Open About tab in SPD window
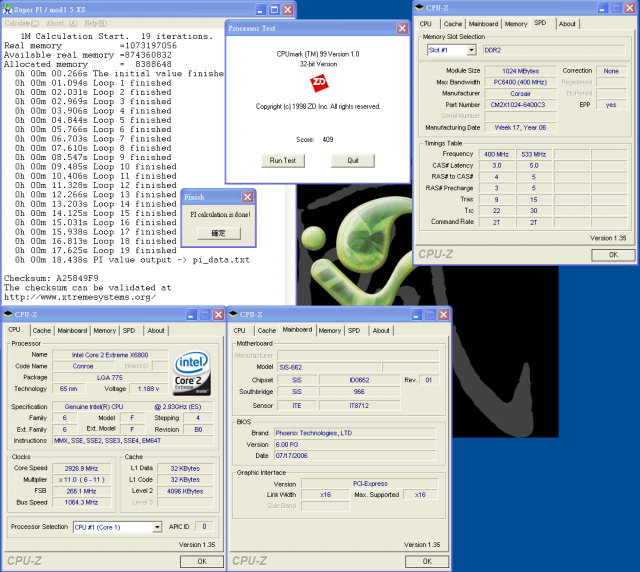The image size is (640, 572). coord(567,24)
